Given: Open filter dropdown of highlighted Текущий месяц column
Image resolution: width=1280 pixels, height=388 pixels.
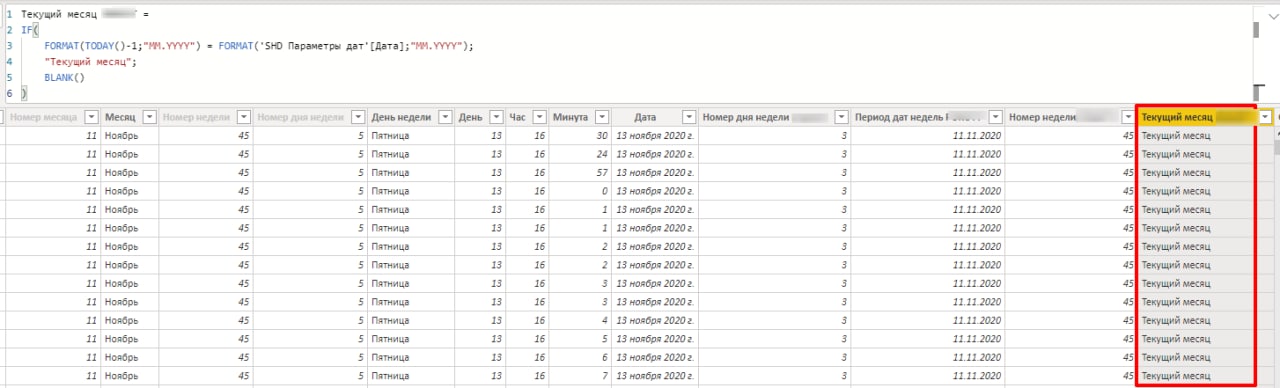Looking at the screenshot, I should (1265, 117).
